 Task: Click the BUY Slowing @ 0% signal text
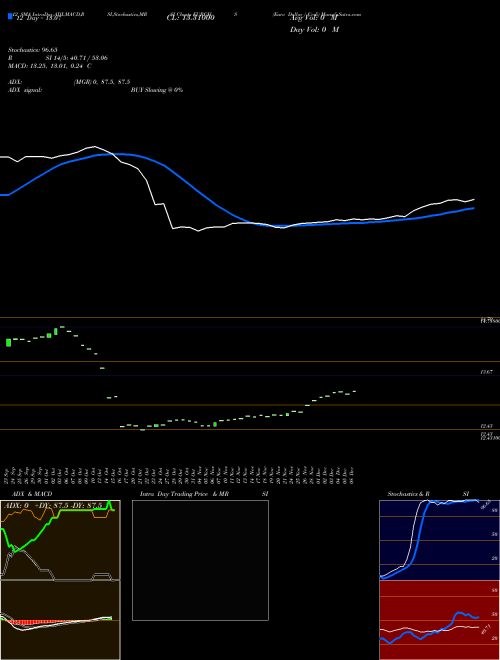[x=157, y=90]
